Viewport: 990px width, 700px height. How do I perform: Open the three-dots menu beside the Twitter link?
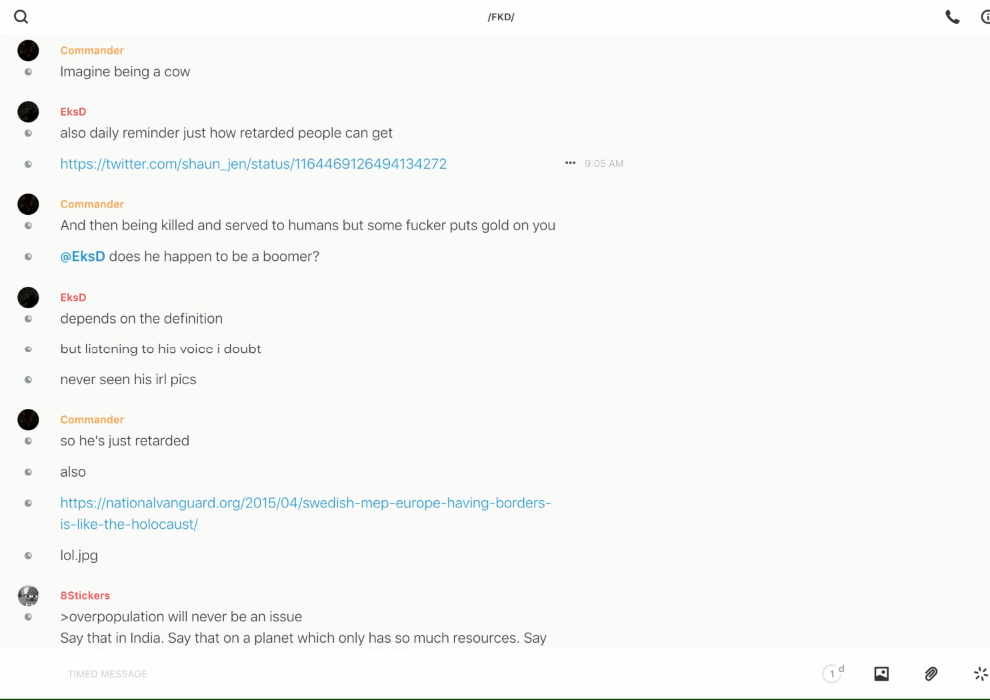570,163
